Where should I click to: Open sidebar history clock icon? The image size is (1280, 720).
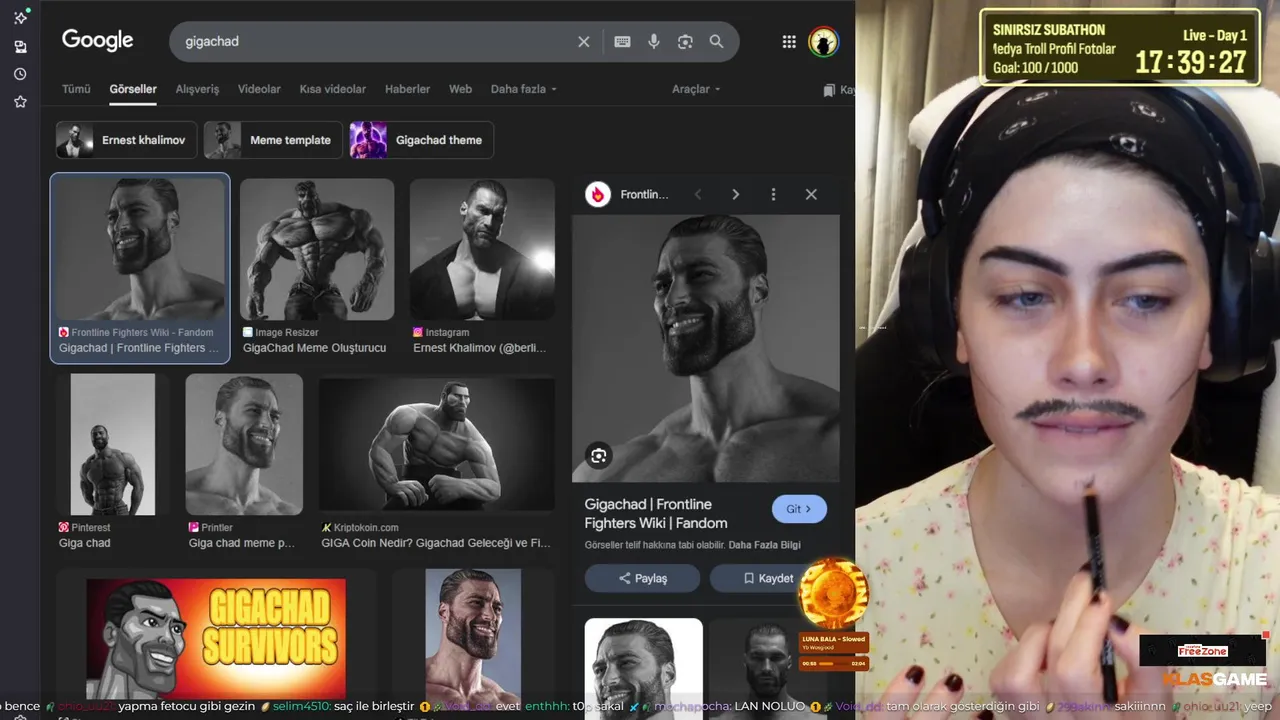coord(20,74)
